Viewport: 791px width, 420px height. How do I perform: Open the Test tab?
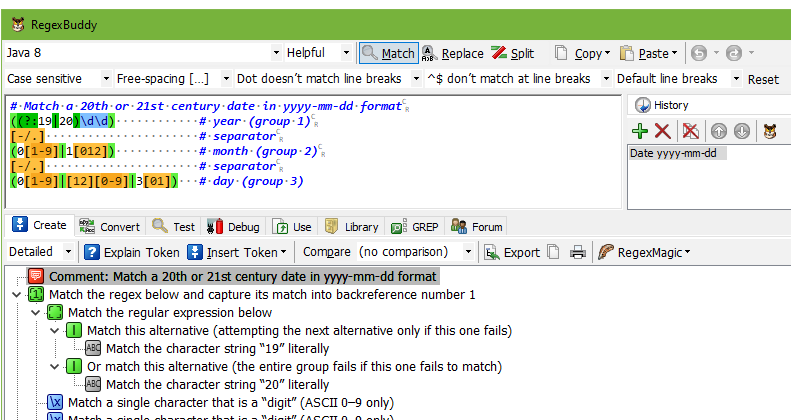[174, 227]
